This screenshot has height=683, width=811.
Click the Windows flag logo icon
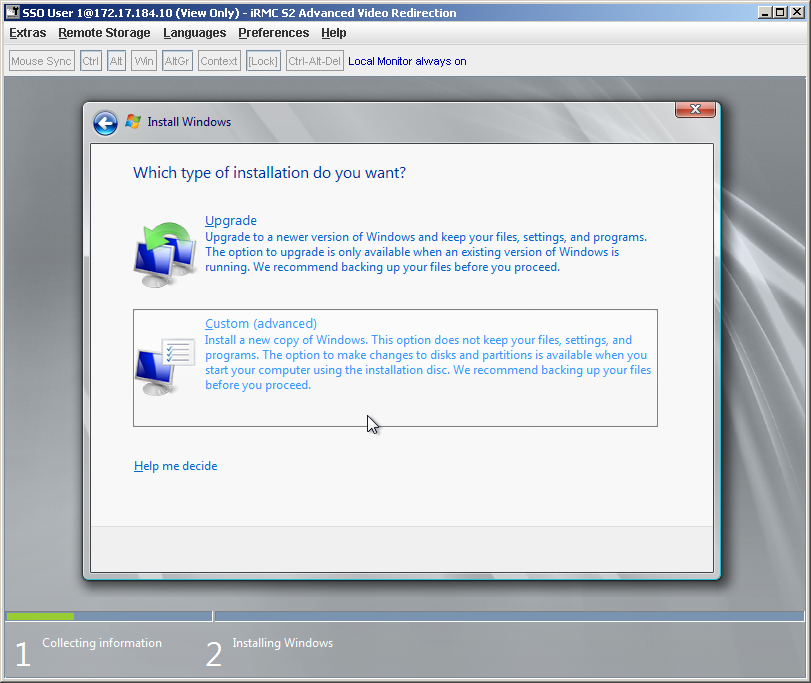pyautogui.click(x=133, y=122)
